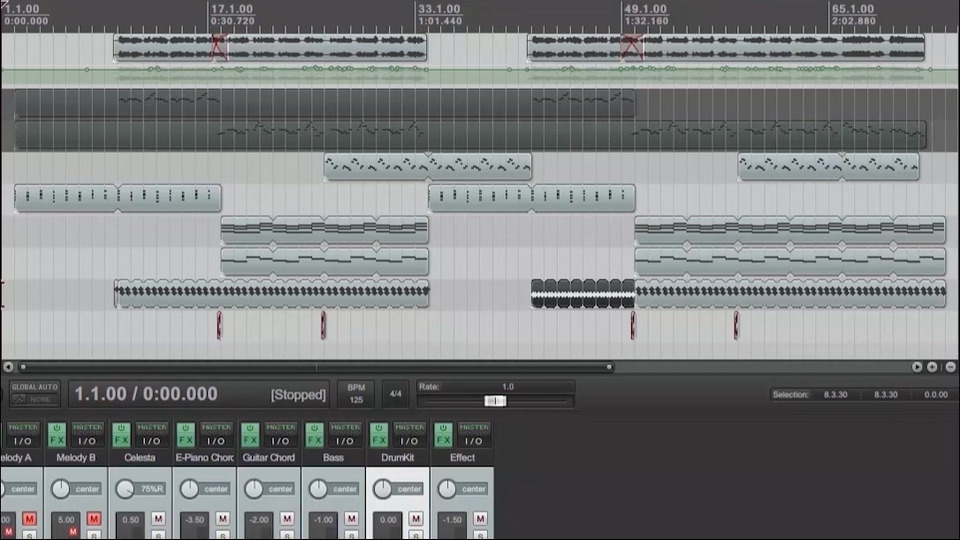Select the dark DrumKit fill clip
The width and height of the screenshot is (960, 540).
click(x=583, y=293)
